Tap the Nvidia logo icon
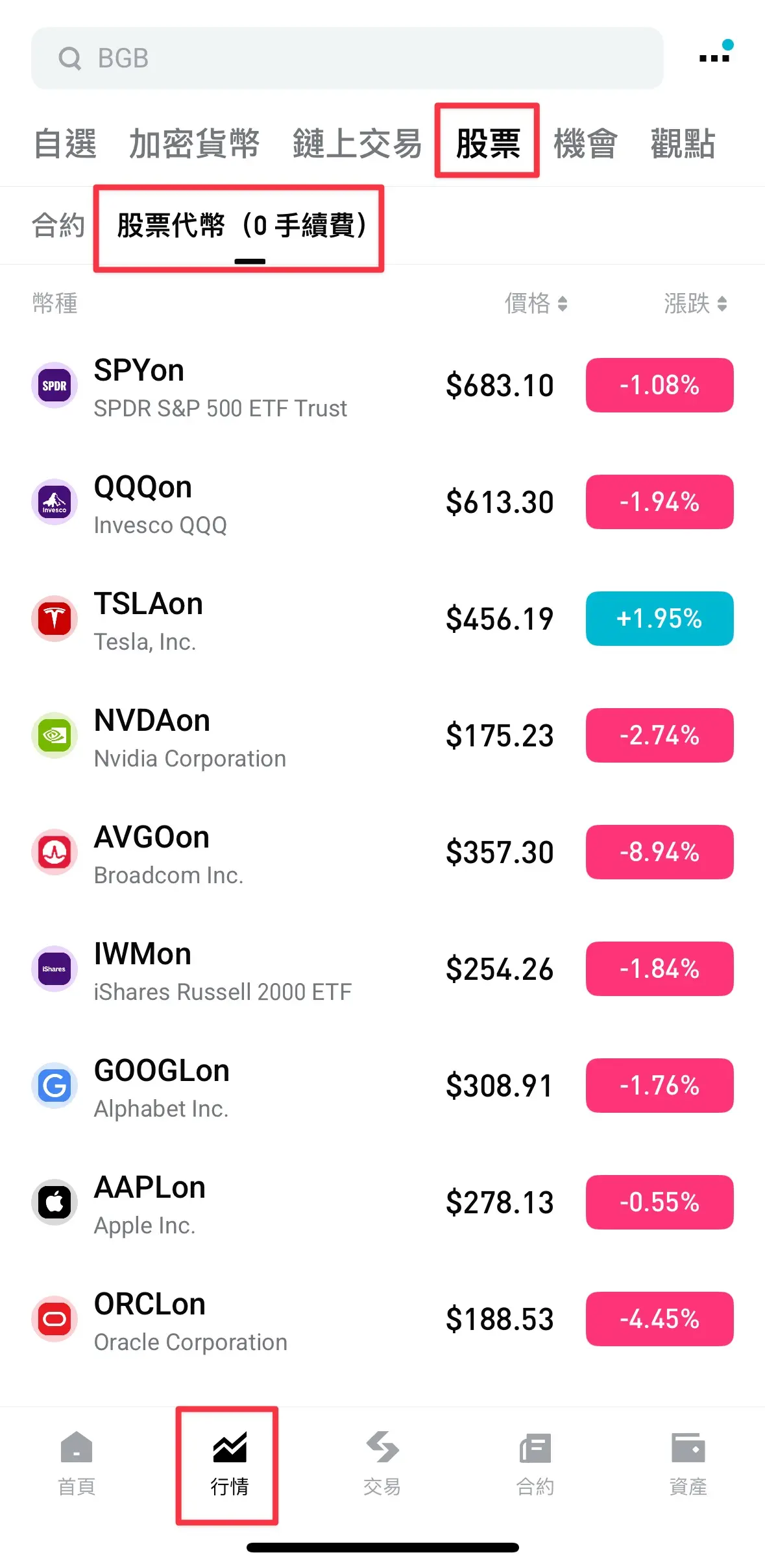The width and height of the screenshot is (765, 1568). pyautogui.click(x=55, y=735)
